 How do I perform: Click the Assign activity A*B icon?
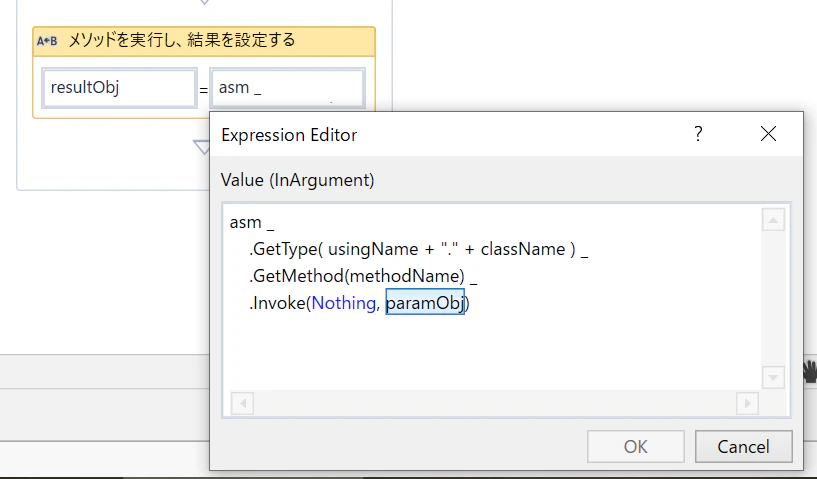tap(47, 41)
